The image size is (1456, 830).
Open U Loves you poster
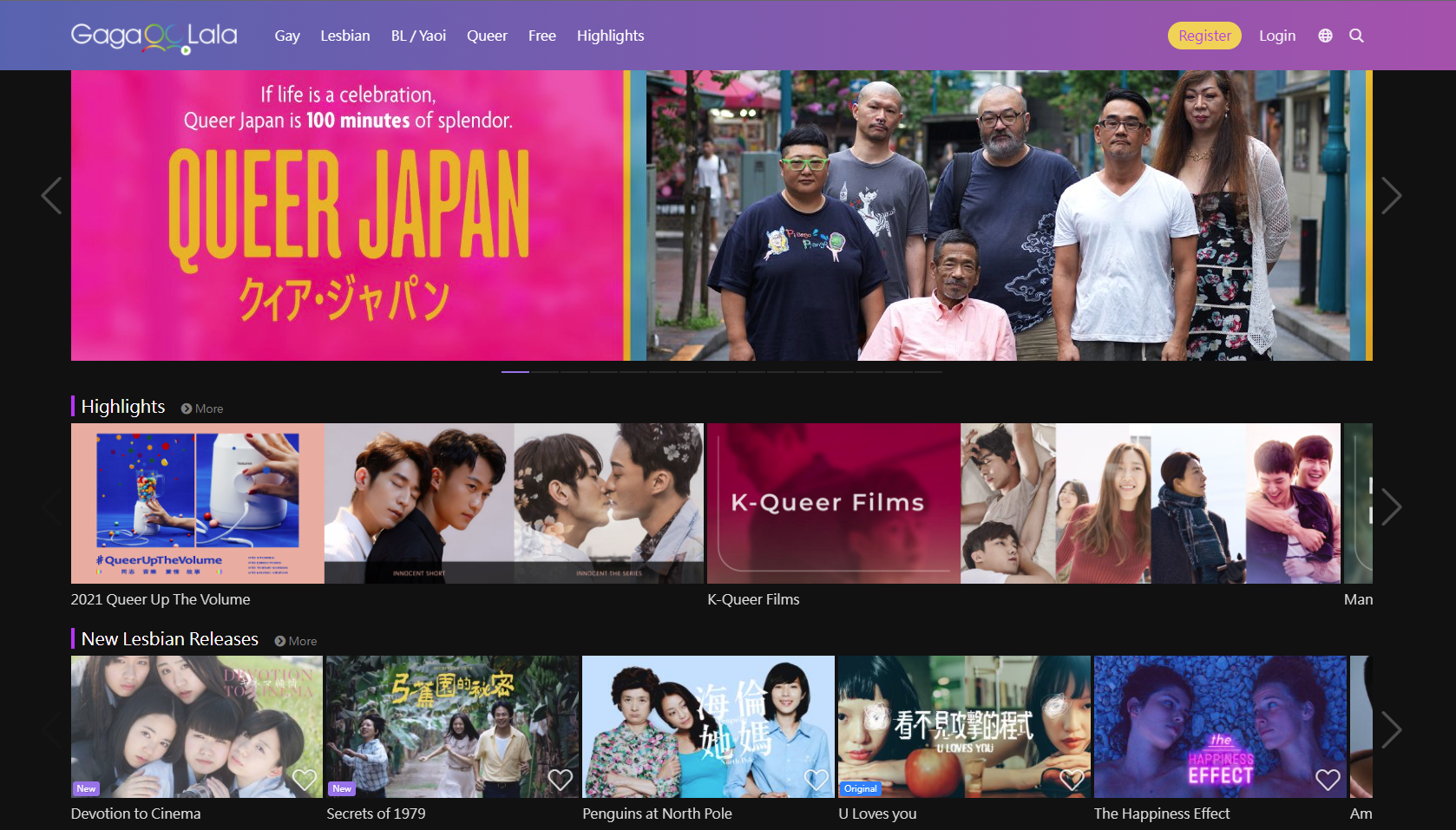pos(964,727)
